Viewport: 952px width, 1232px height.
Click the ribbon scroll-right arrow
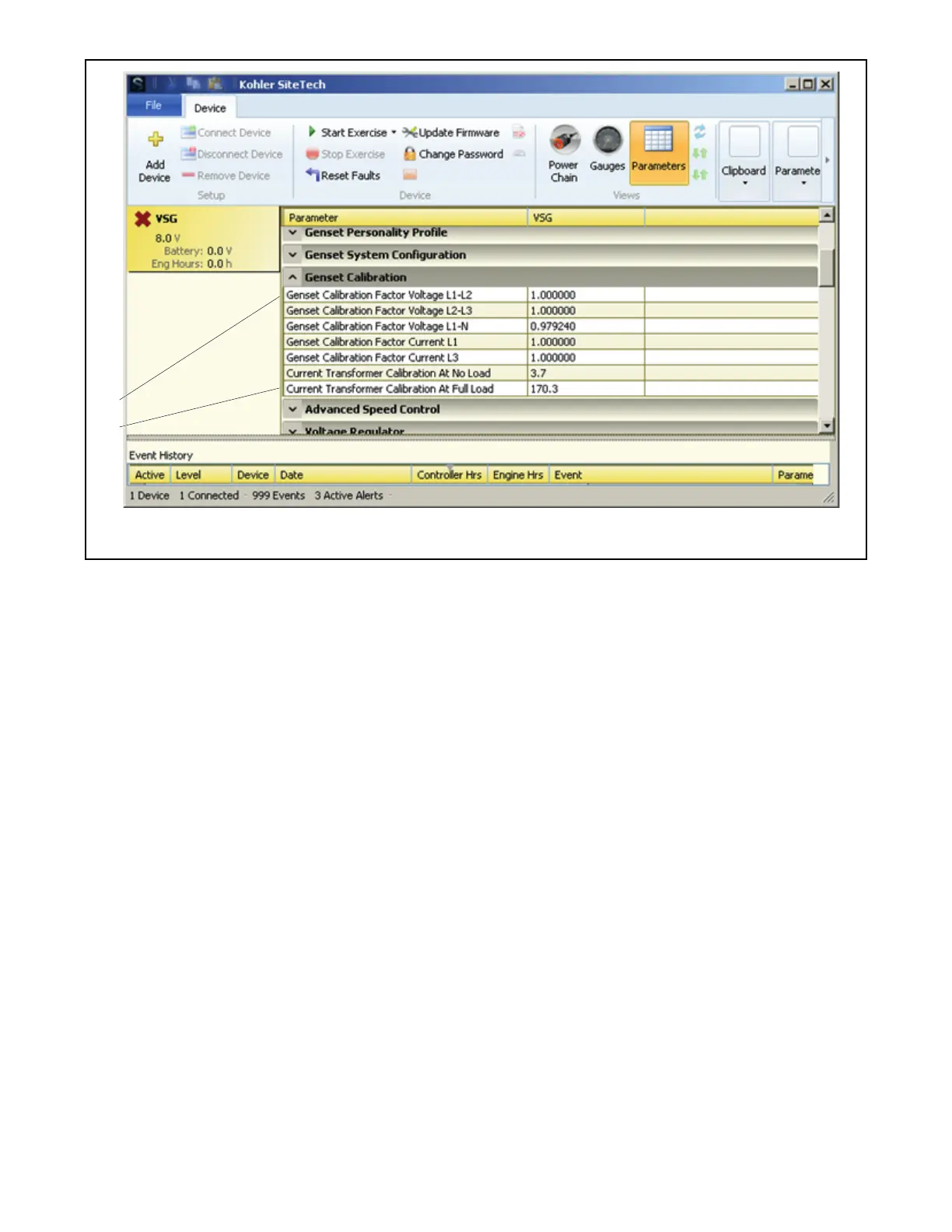coord(828,160)
